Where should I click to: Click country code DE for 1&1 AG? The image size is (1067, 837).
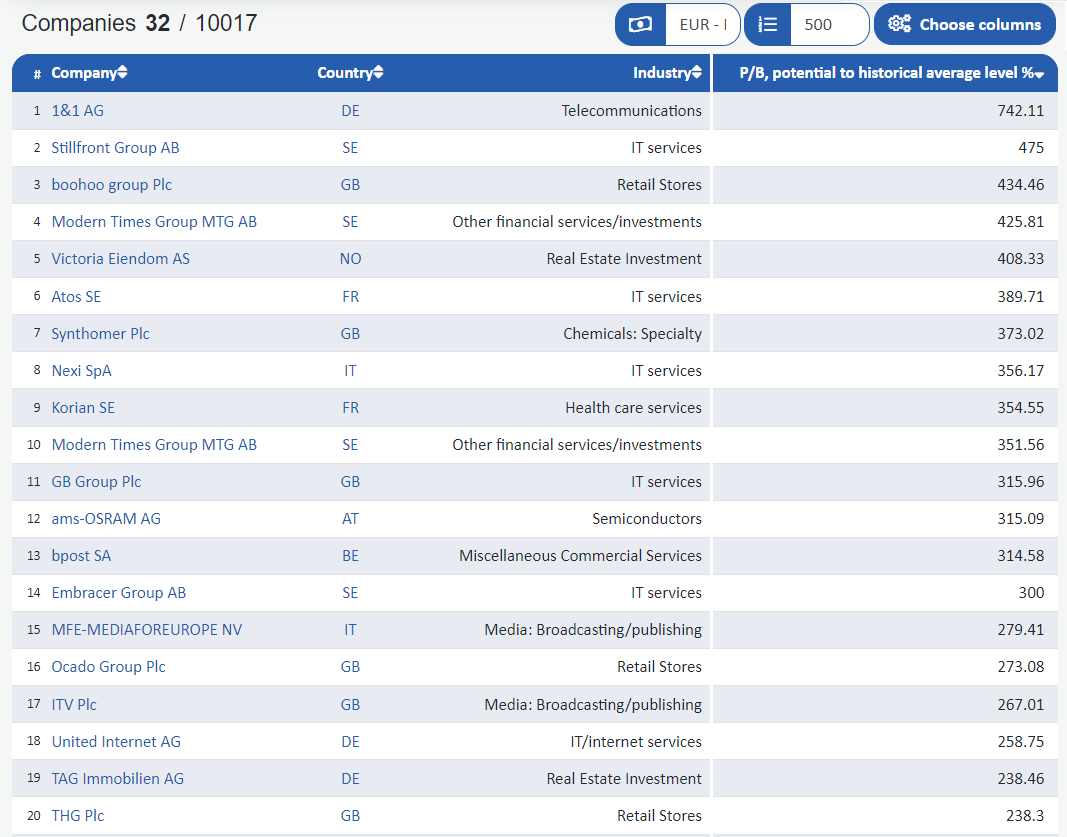click(350, 110)
